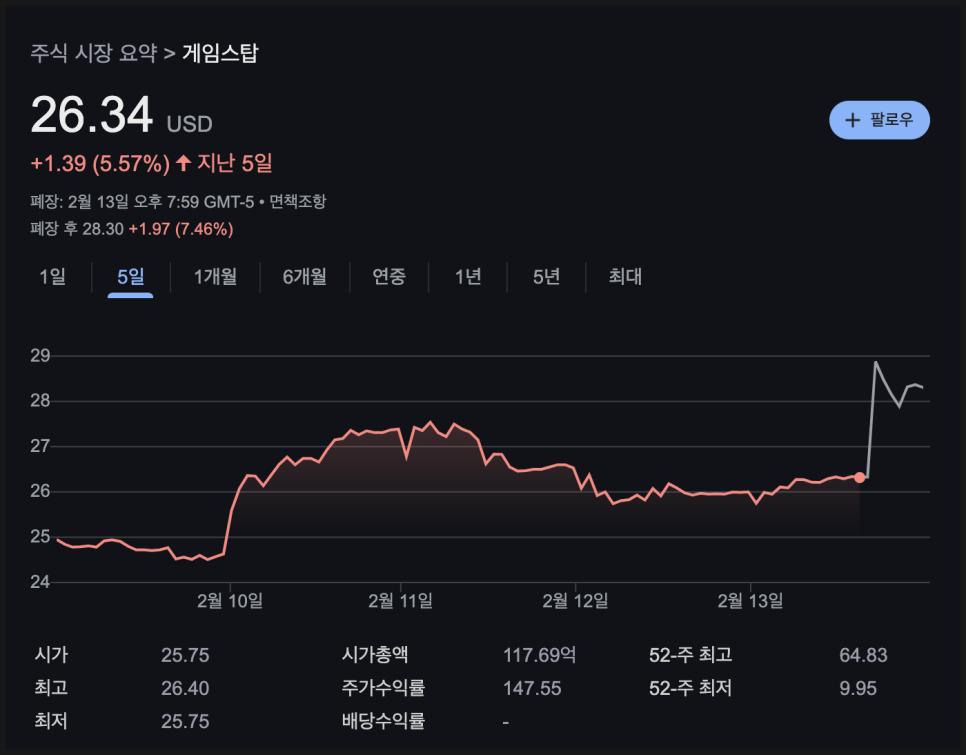Click the pink closing-price dot on chart
The height and width of the screenshot is (755, 966).
(859, 478)
